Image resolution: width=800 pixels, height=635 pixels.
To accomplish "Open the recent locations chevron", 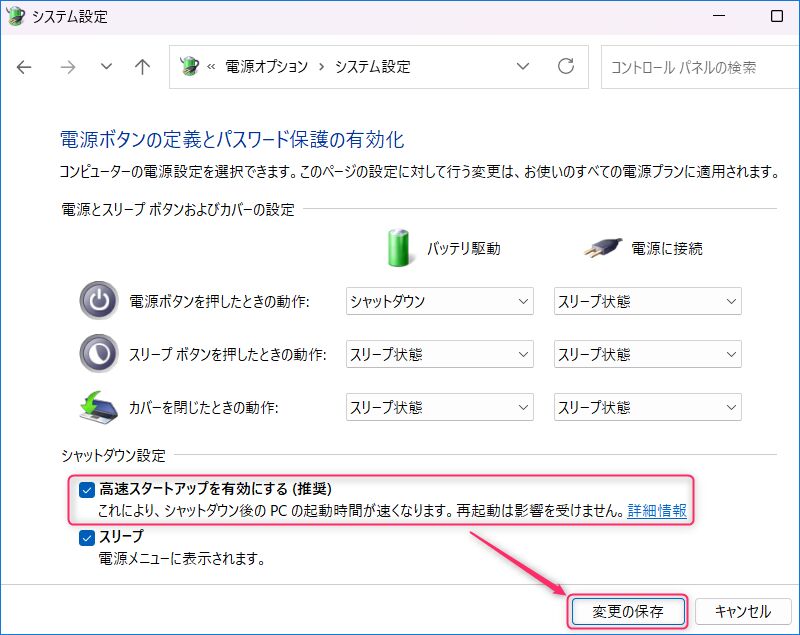I will tap(106, 67).
